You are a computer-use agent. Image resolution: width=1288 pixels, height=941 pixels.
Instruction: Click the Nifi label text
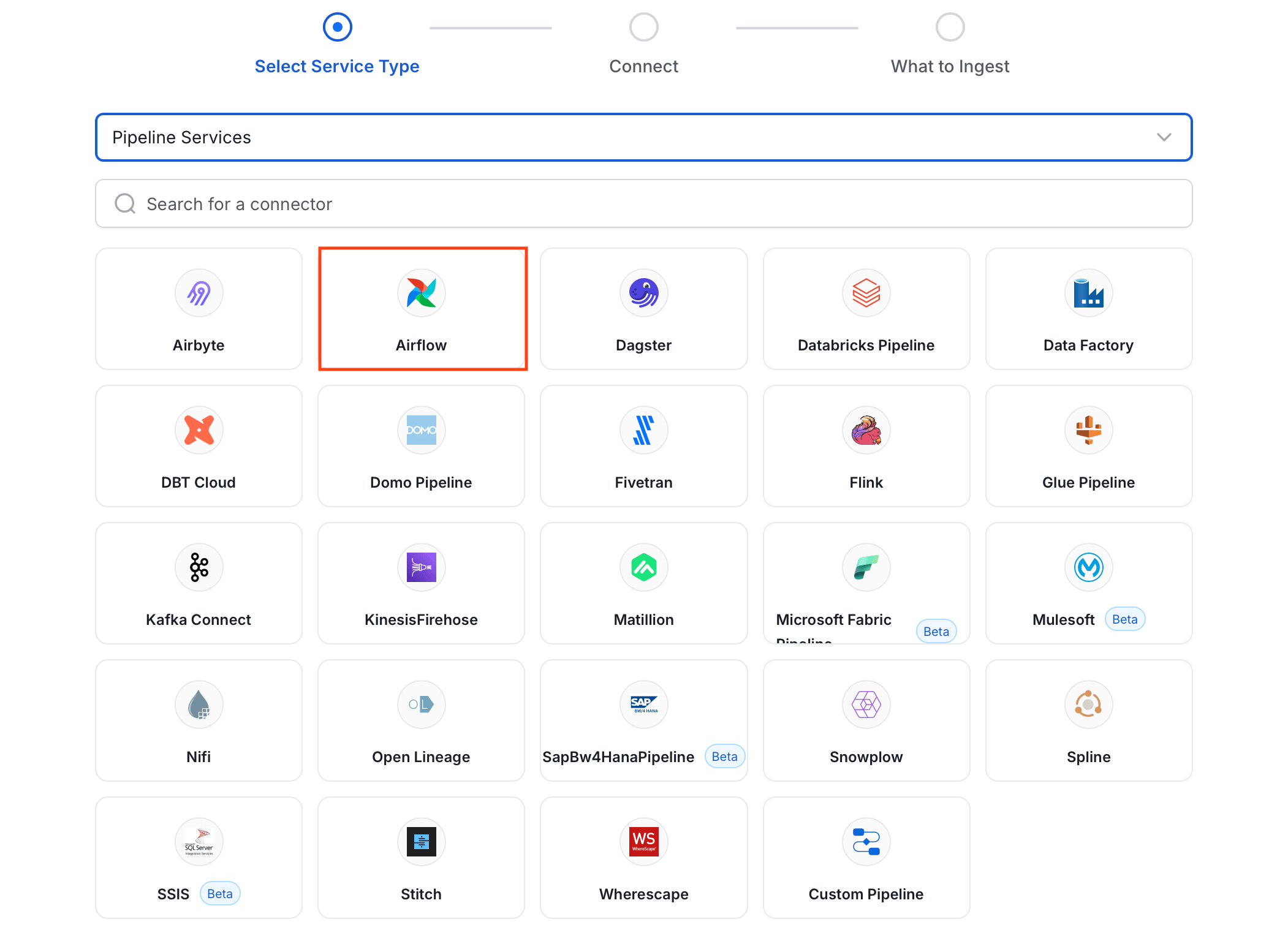tap(199, 757)
